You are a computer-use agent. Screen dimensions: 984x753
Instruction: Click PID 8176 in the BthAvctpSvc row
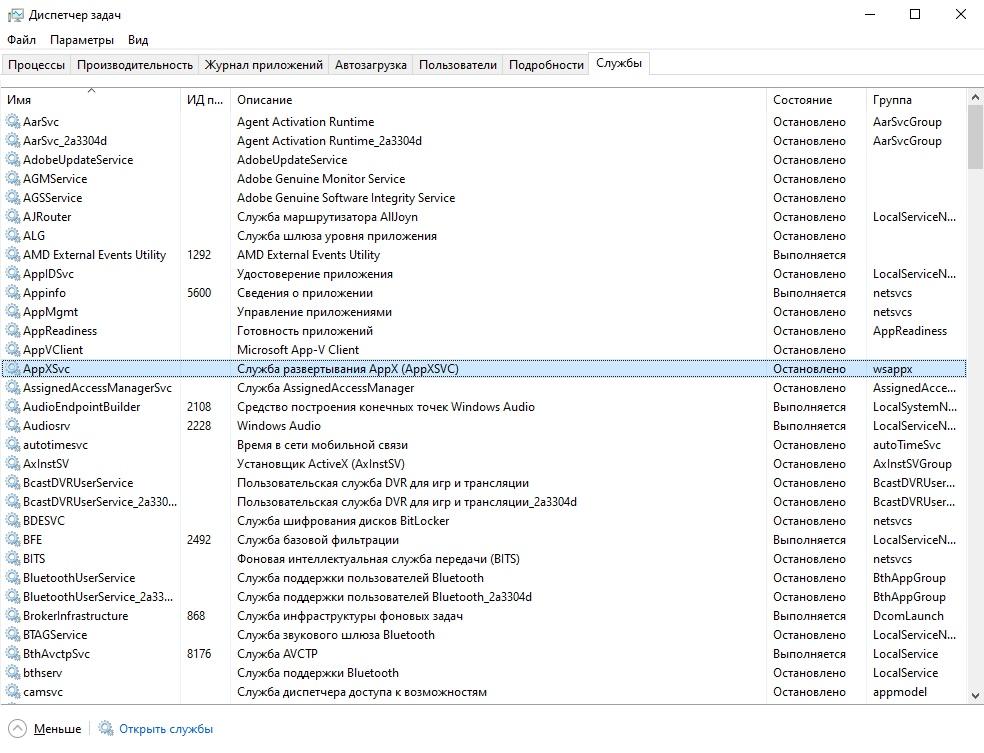click(x=199, y=653)
